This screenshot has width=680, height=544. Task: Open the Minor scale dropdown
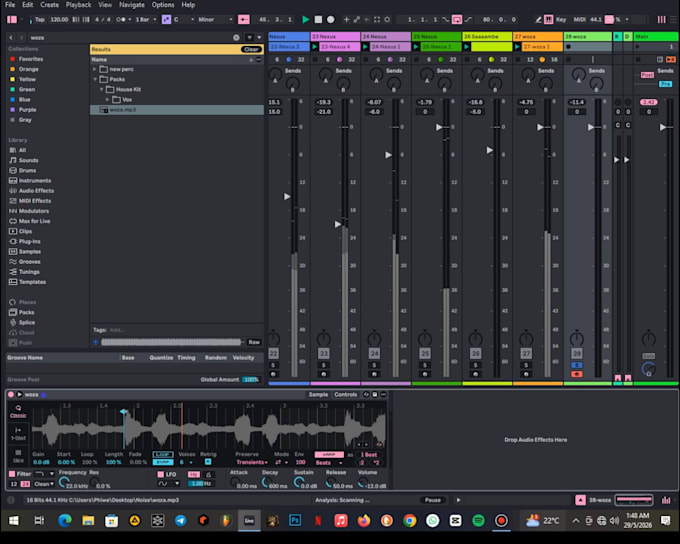click(215, 20)
